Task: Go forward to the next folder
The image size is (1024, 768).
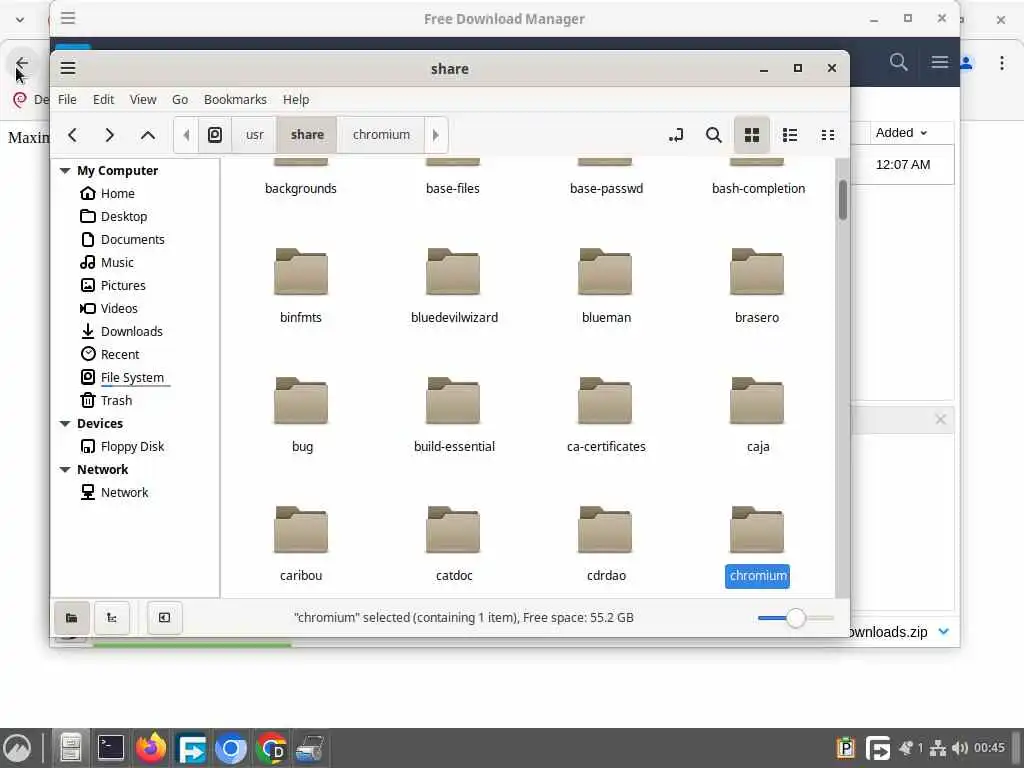Action: pos(110,135)
